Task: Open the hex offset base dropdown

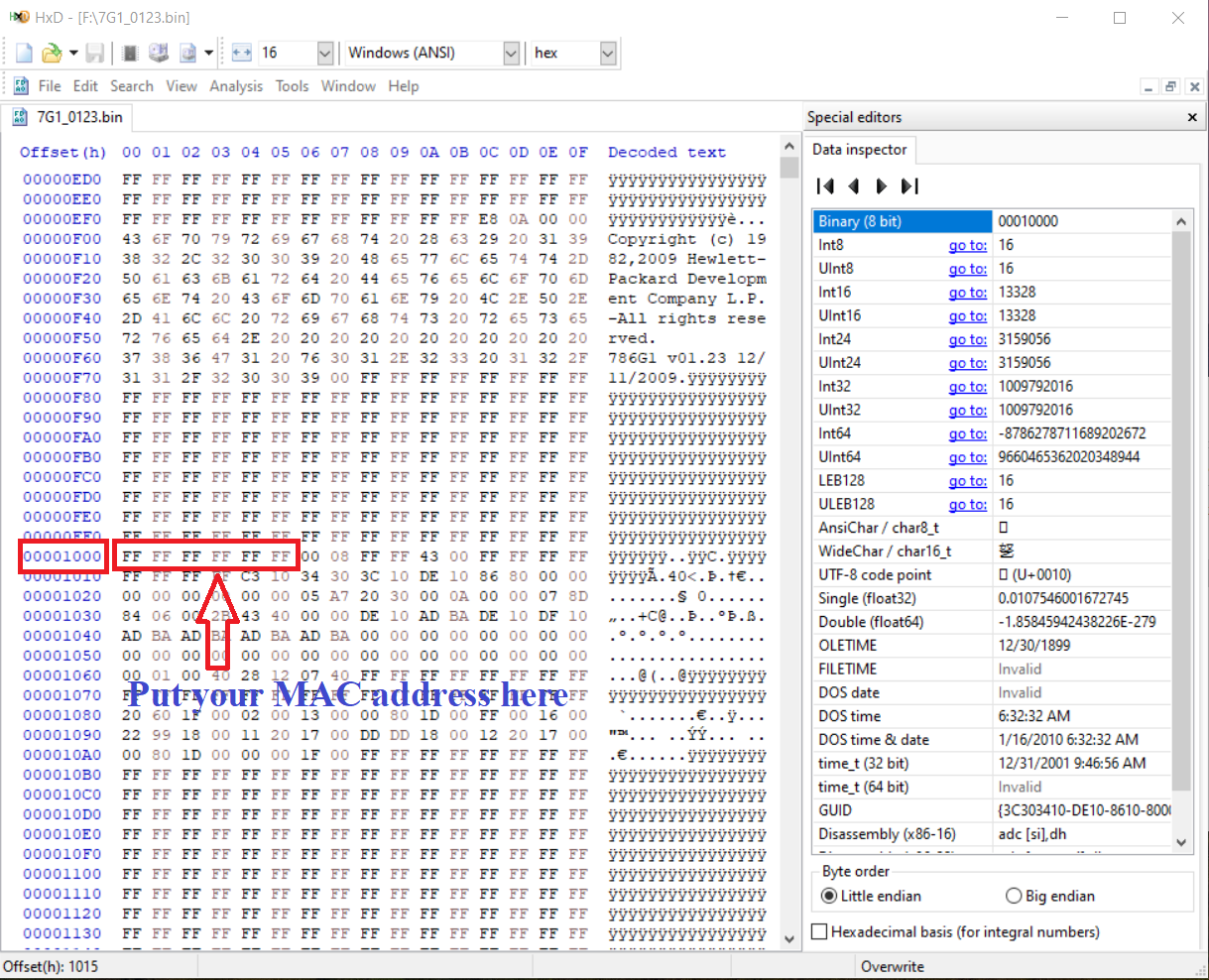Action: tap(608, 54)
